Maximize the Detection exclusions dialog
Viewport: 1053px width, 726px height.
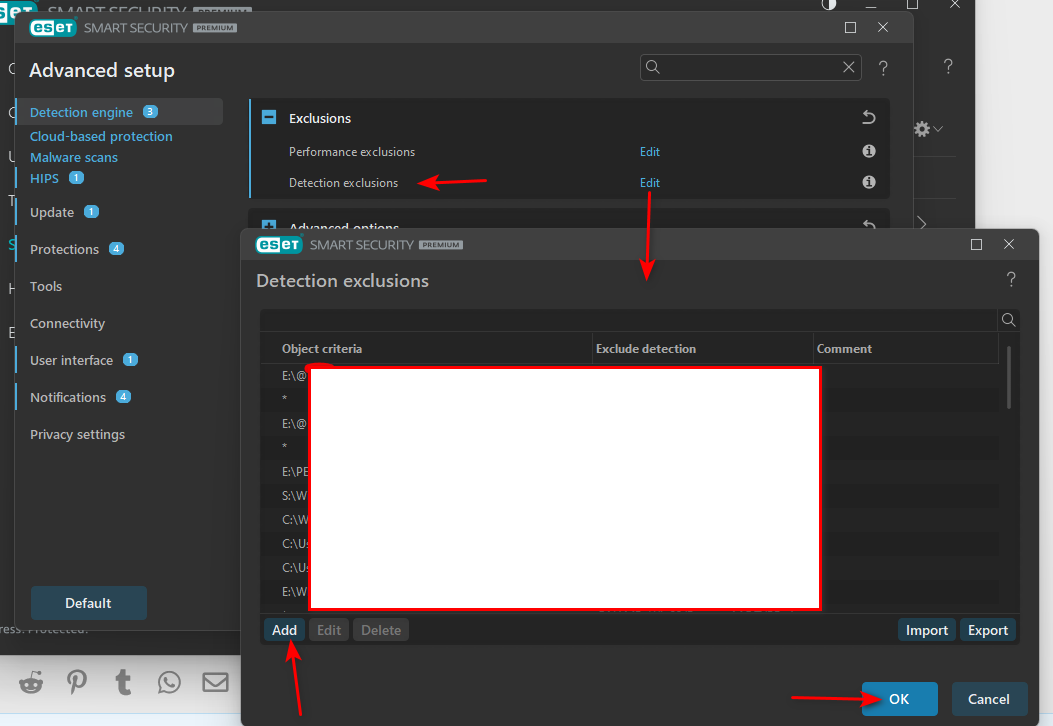[976, 244]
